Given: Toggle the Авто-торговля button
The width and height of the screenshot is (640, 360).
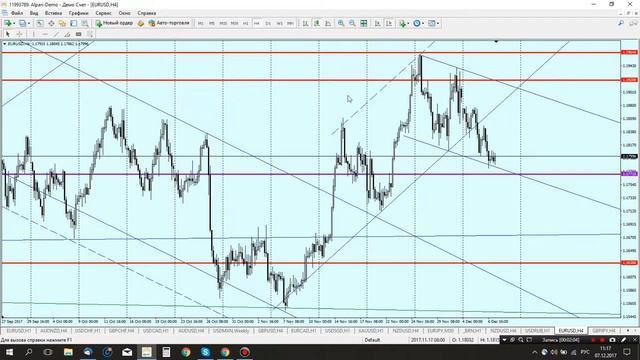Looking at the screenshot, I should coord(169,23).
